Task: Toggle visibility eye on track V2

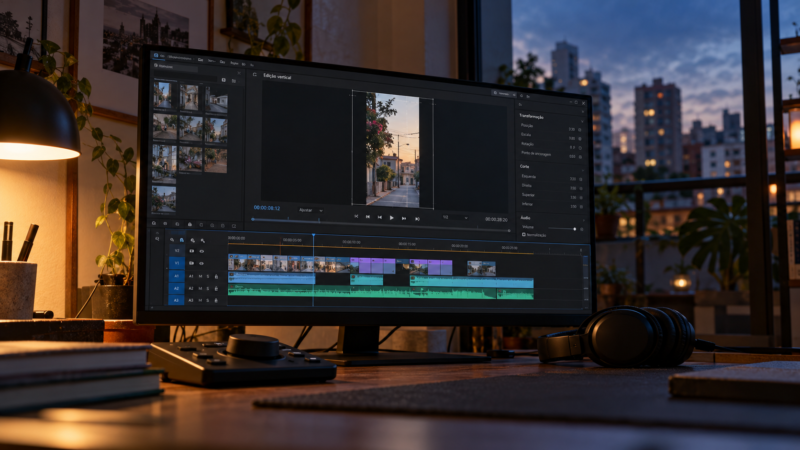Action: click(x=202, y=251)
